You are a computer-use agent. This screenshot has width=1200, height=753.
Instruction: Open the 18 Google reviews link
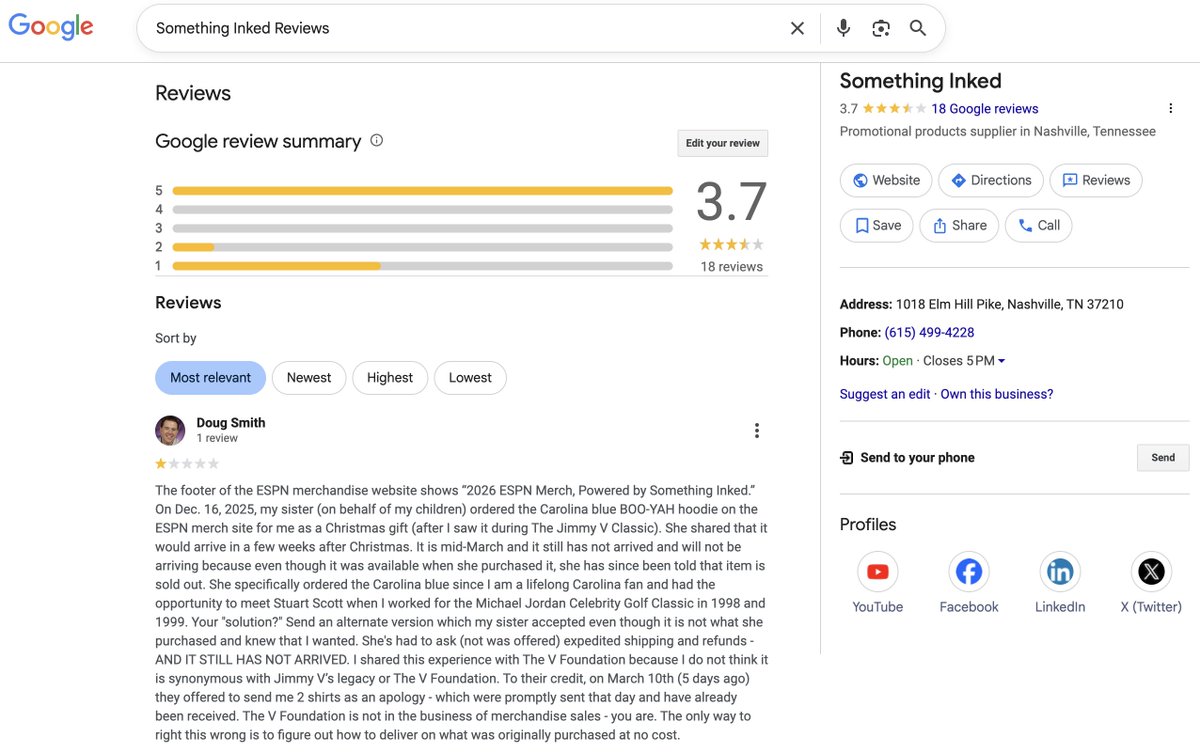point(985,109)
